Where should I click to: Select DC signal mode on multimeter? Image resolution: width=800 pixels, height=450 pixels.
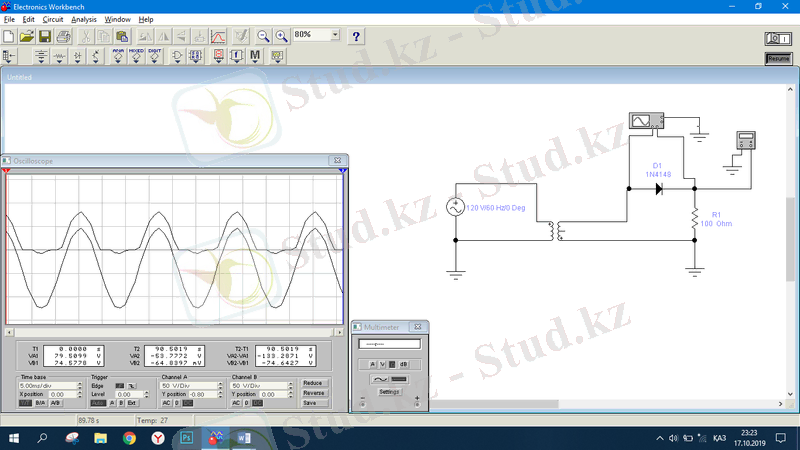pos(398,379)
